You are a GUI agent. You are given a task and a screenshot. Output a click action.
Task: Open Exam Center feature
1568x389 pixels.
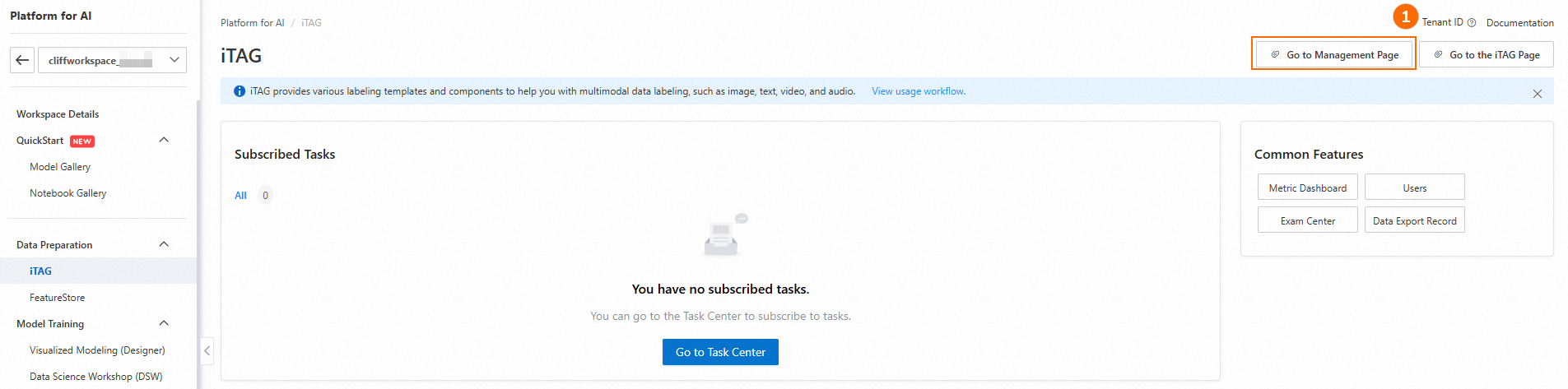tap(1308, 220)
